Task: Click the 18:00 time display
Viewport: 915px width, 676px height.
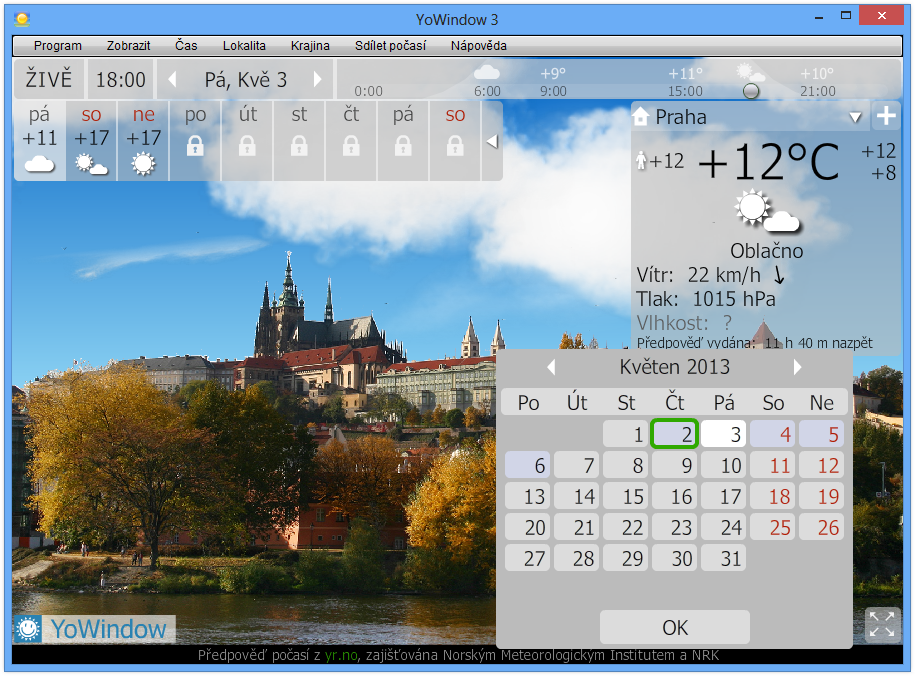Action: click(121, 79)
